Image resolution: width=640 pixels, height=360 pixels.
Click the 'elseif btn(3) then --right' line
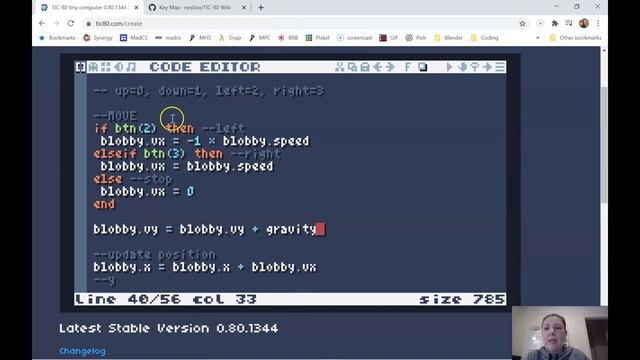[187, 154]
